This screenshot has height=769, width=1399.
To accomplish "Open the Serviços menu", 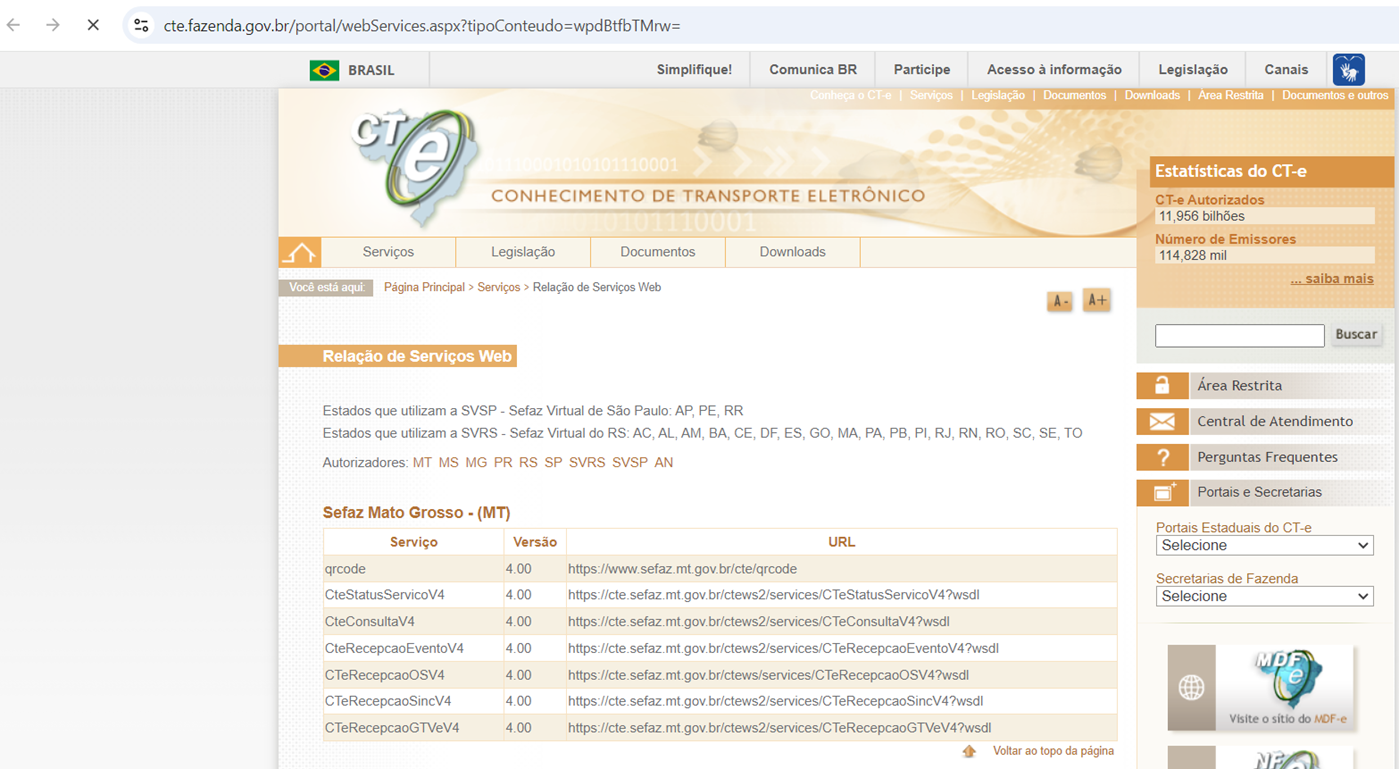I will [388, 252].
